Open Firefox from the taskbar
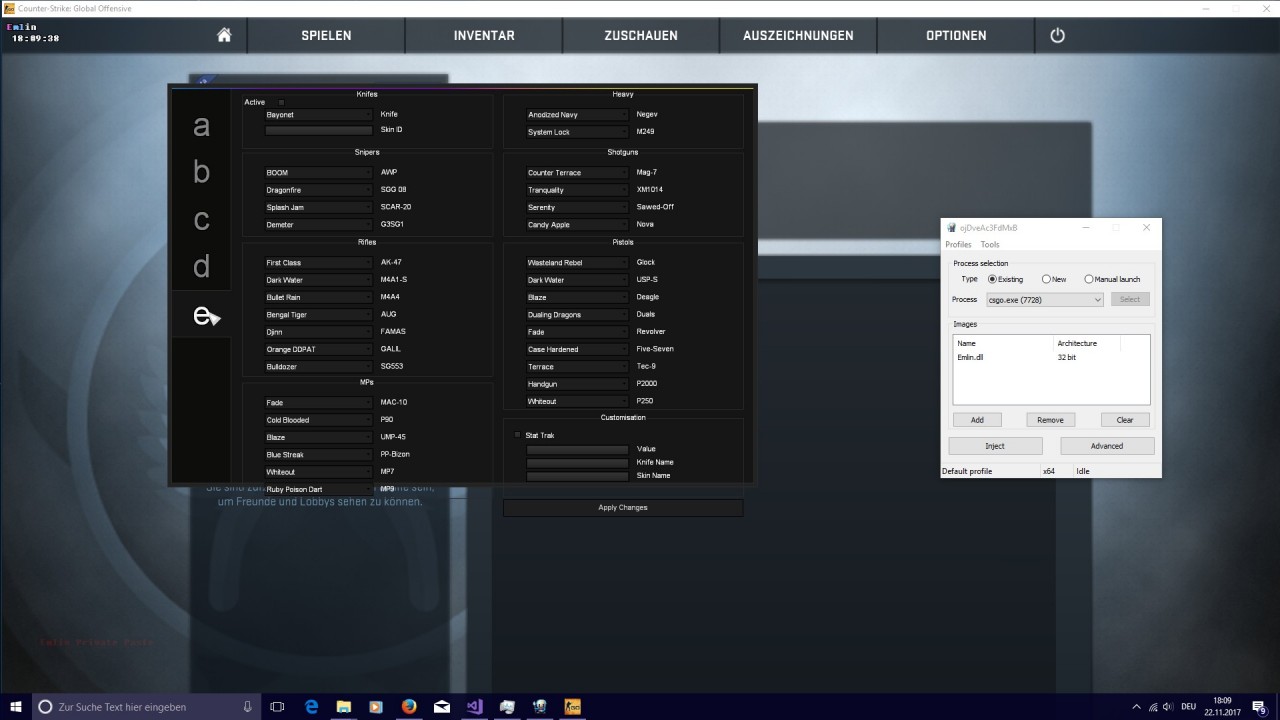Screen dimensions: 1280x720 408,706
